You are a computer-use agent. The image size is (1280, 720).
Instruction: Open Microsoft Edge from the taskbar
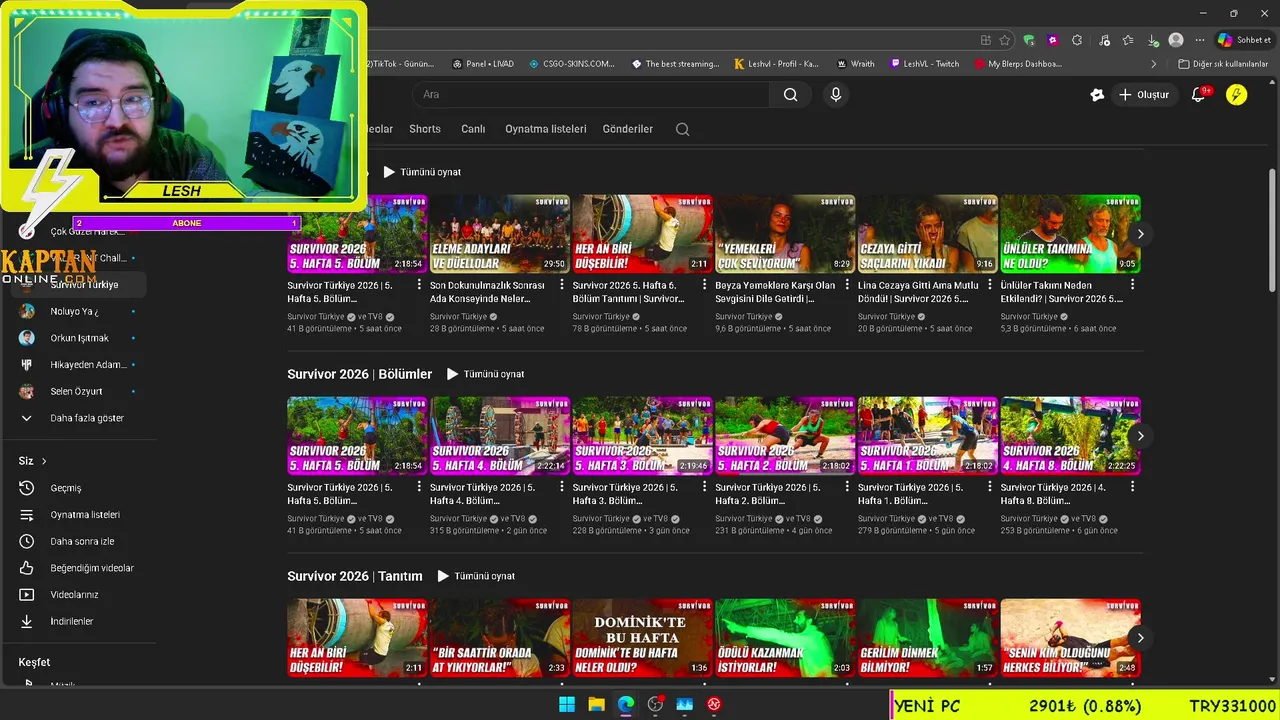626,704
